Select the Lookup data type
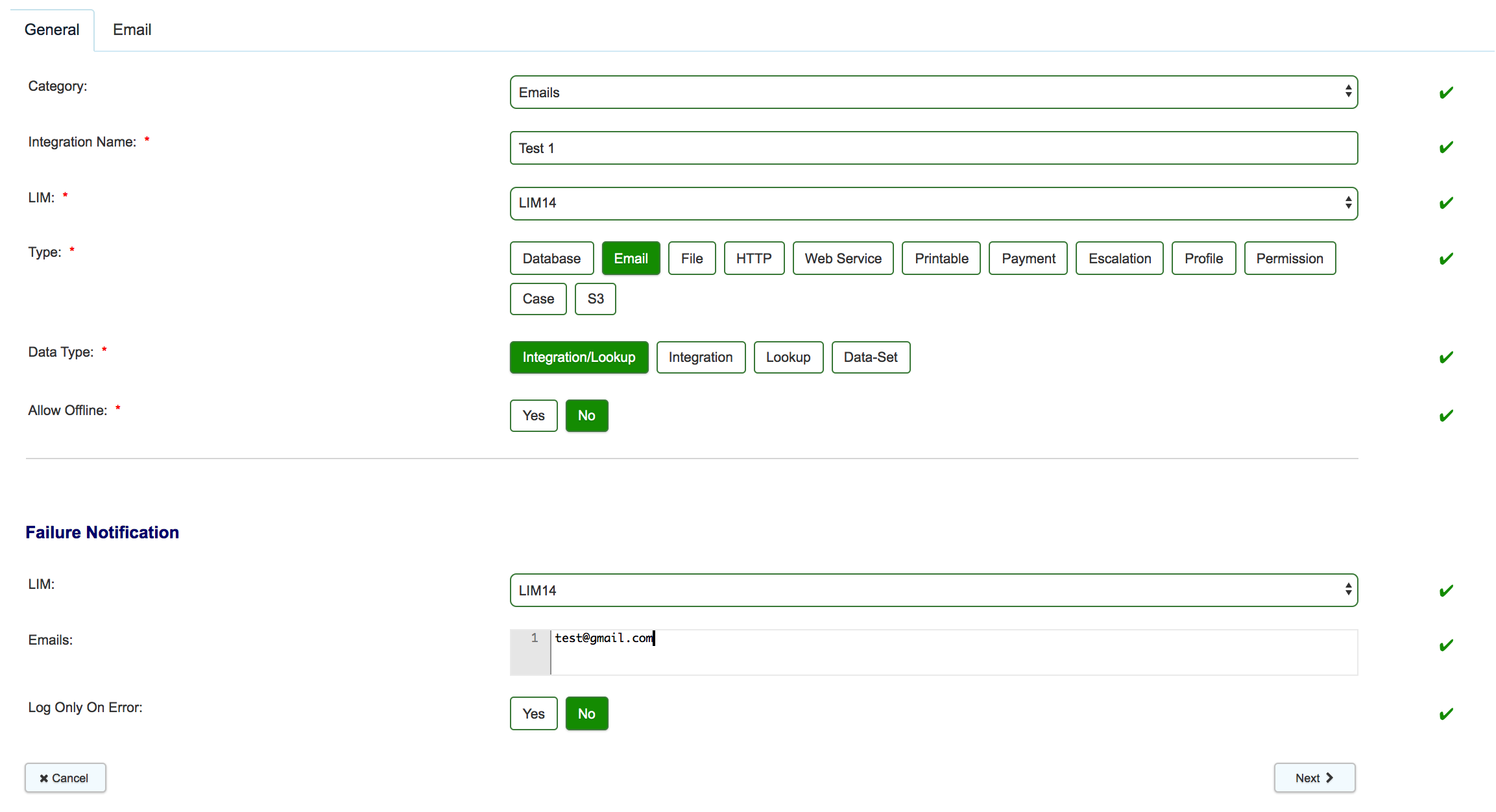Viewport: 1496px width, 812px height. [788, 357]
